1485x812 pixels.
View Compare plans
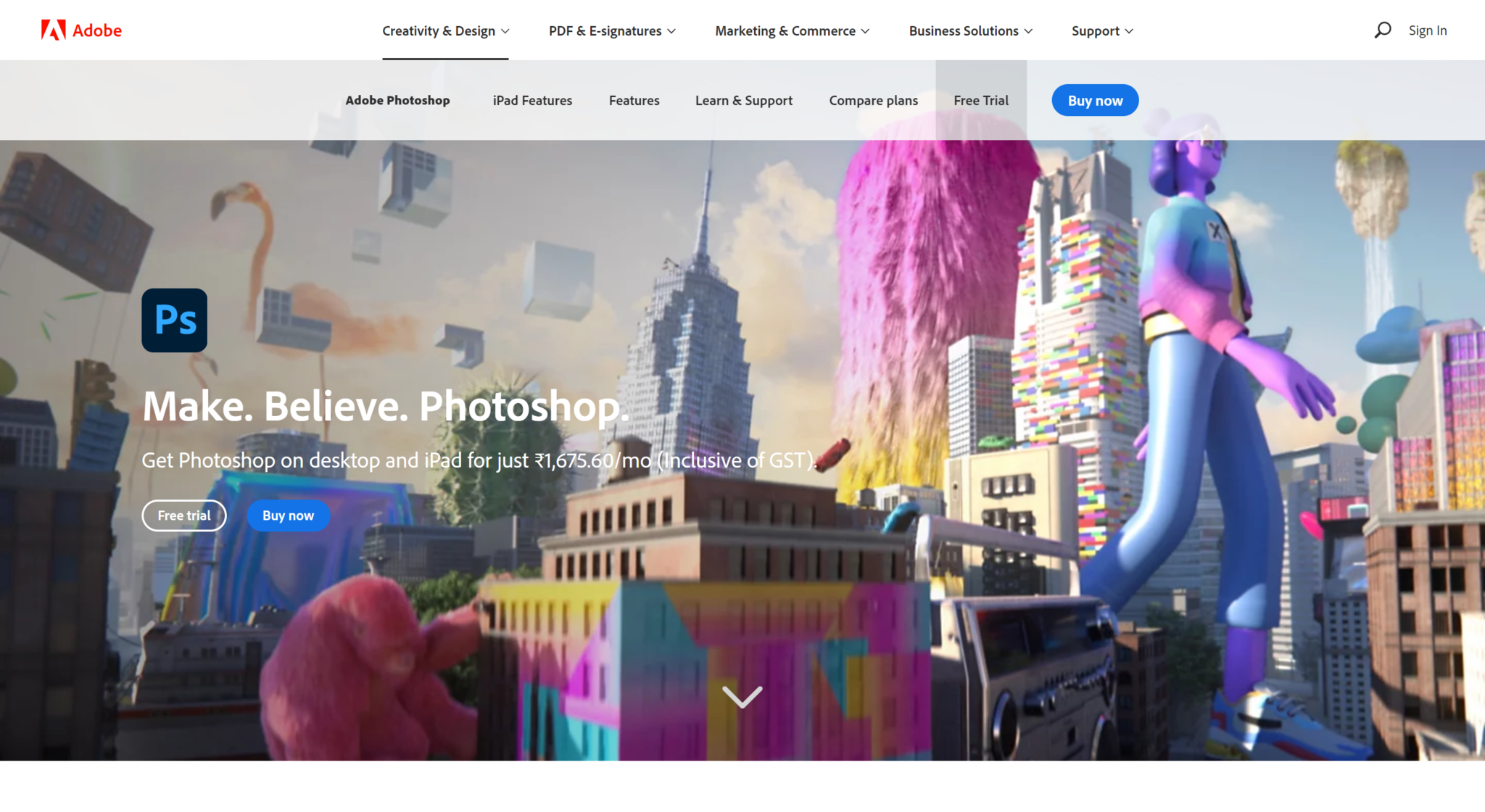(x=873, y=100)
